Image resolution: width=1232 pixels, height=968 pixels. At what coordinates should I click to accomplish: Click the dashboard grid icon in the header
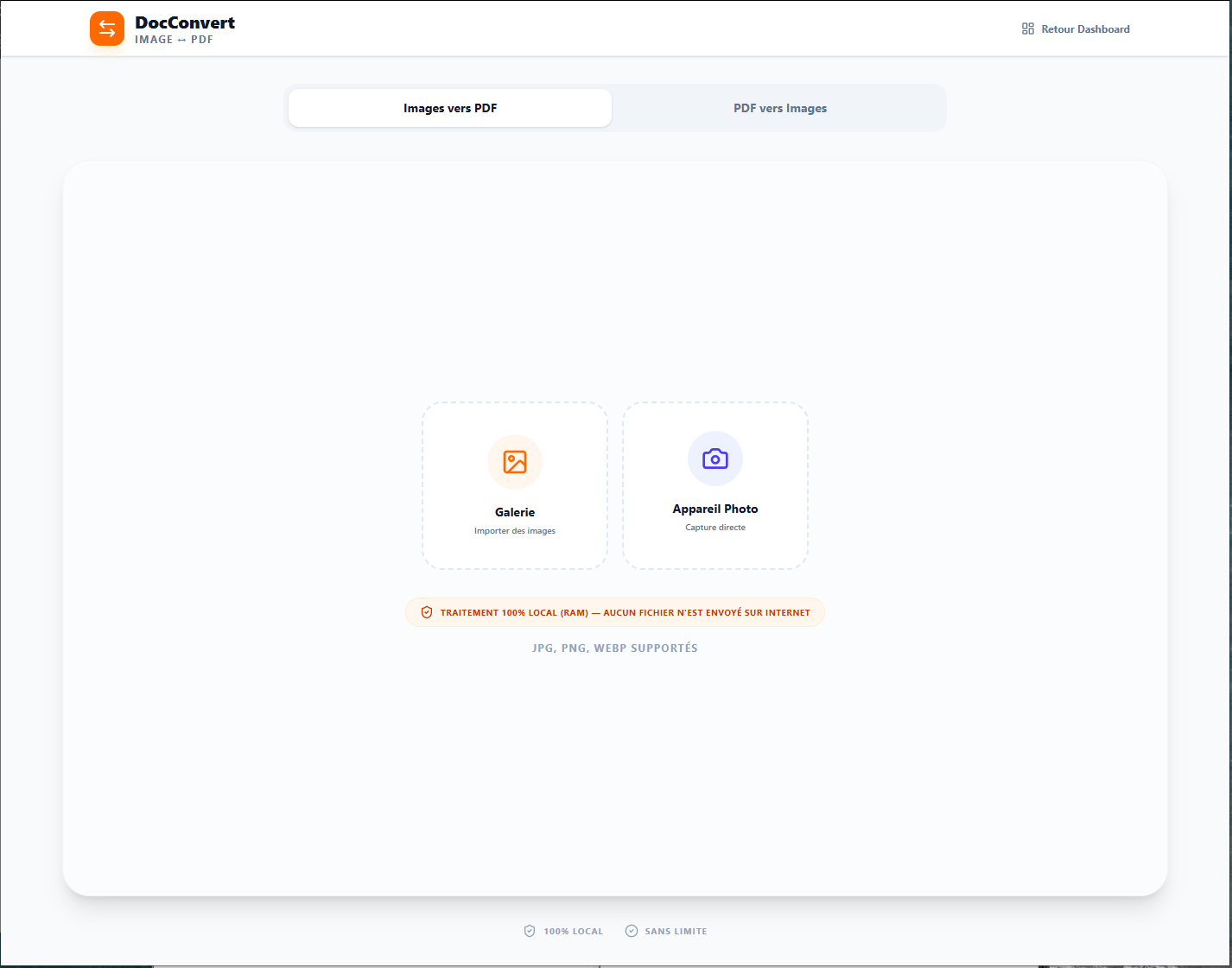pyautogui.click(x=1027, y=28)
